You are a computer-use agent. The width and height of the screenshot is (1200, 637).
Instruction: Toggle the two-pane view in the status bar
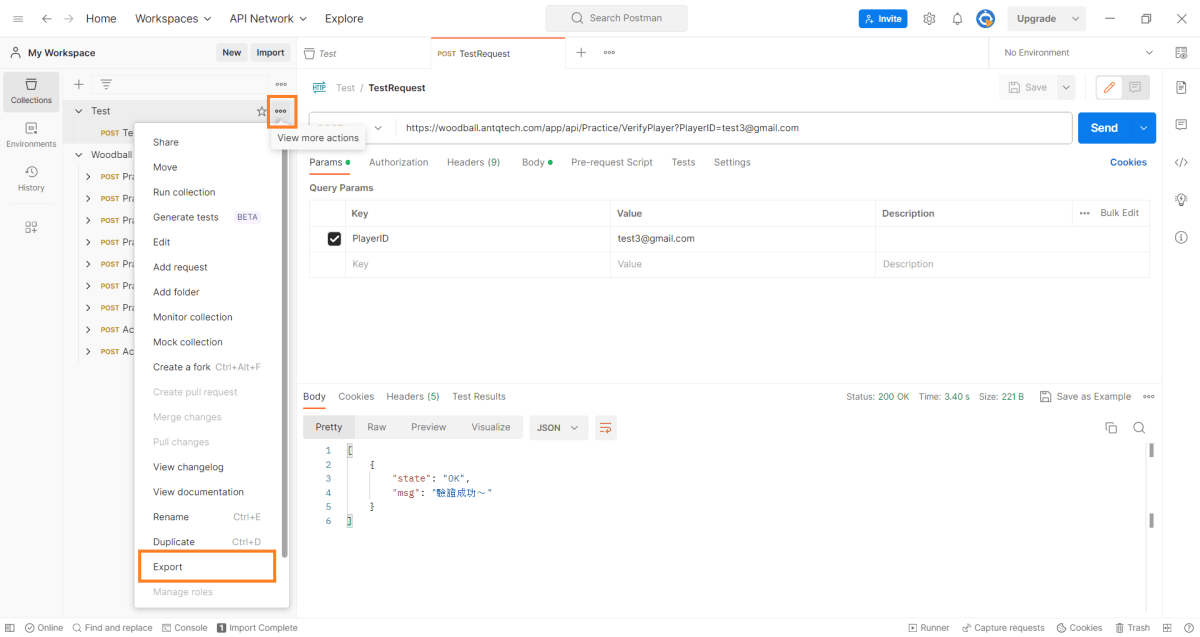point(1166,628)
